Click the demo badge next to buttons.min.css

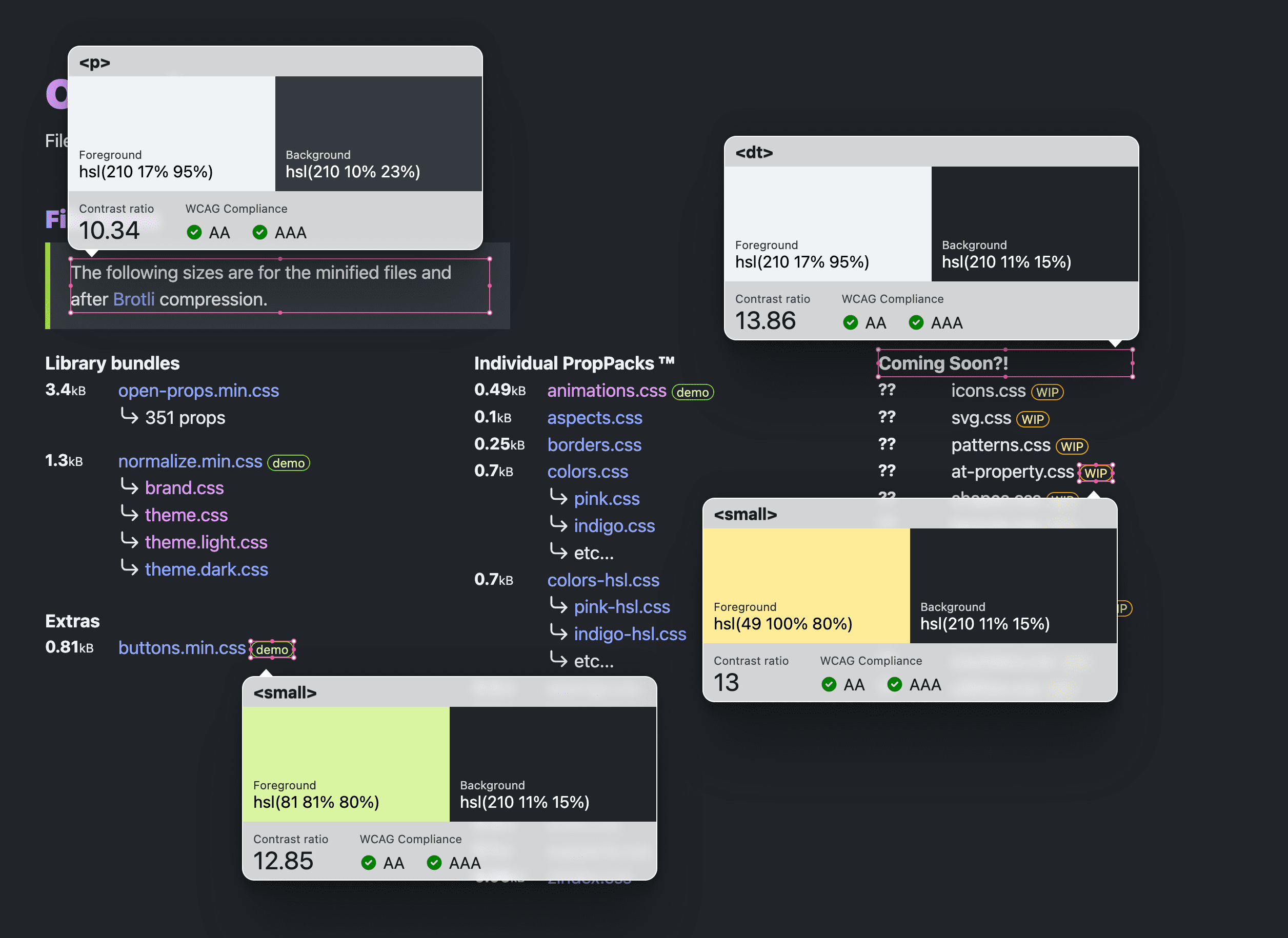[271, 650]
